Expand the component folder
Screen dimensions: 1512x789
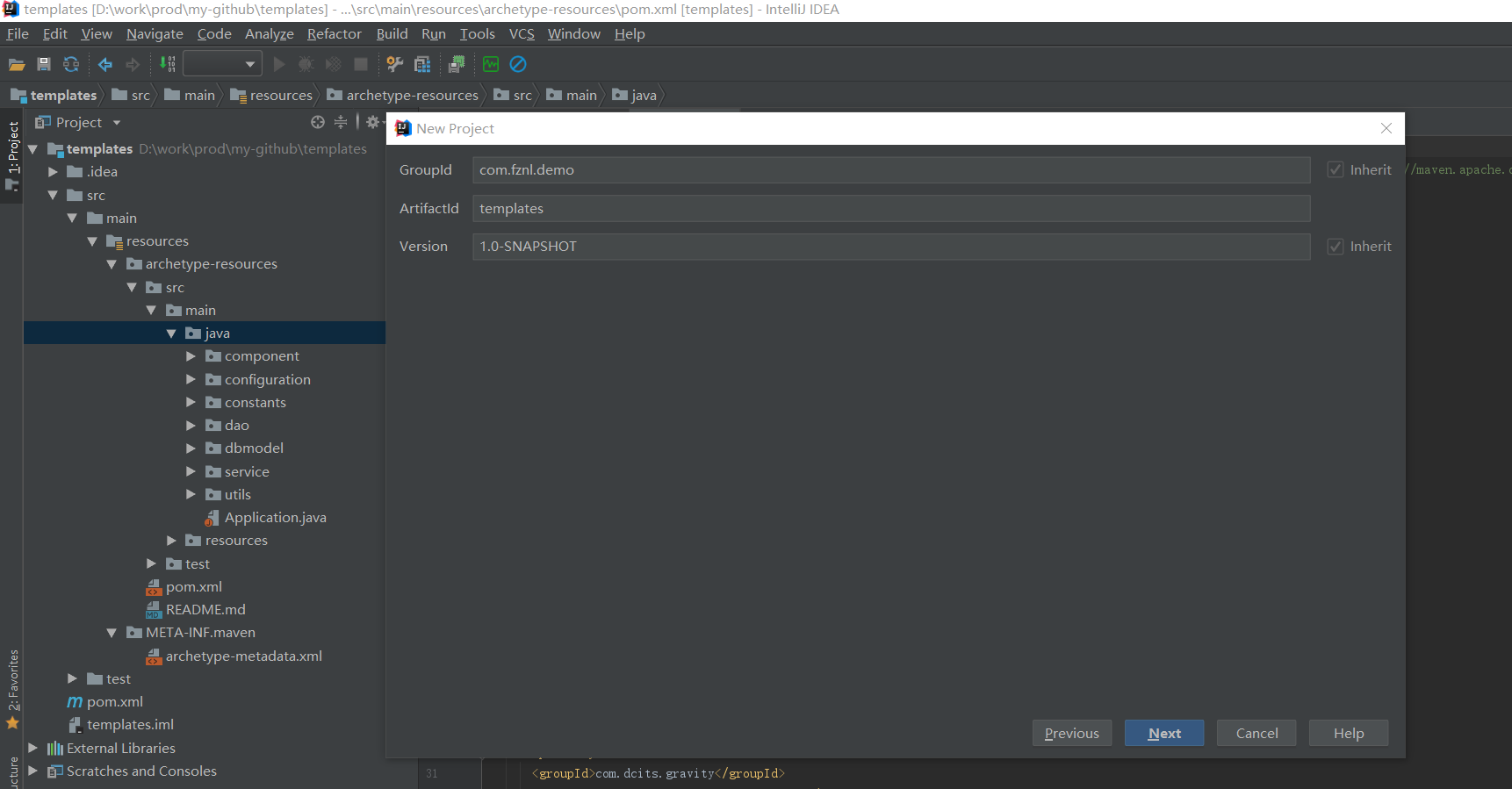[191, 356]
